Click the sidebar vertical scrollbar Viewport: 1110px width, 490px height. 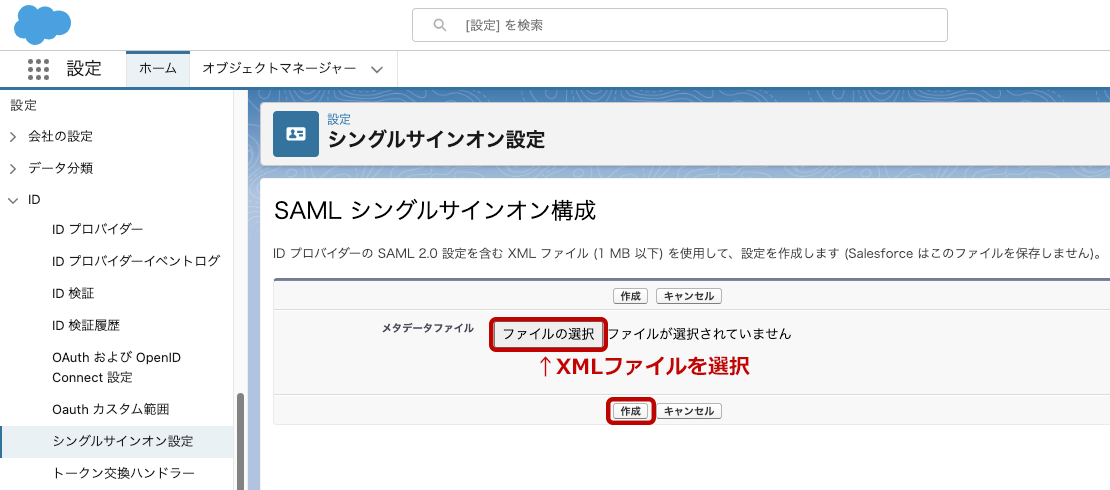pos(239,440)
